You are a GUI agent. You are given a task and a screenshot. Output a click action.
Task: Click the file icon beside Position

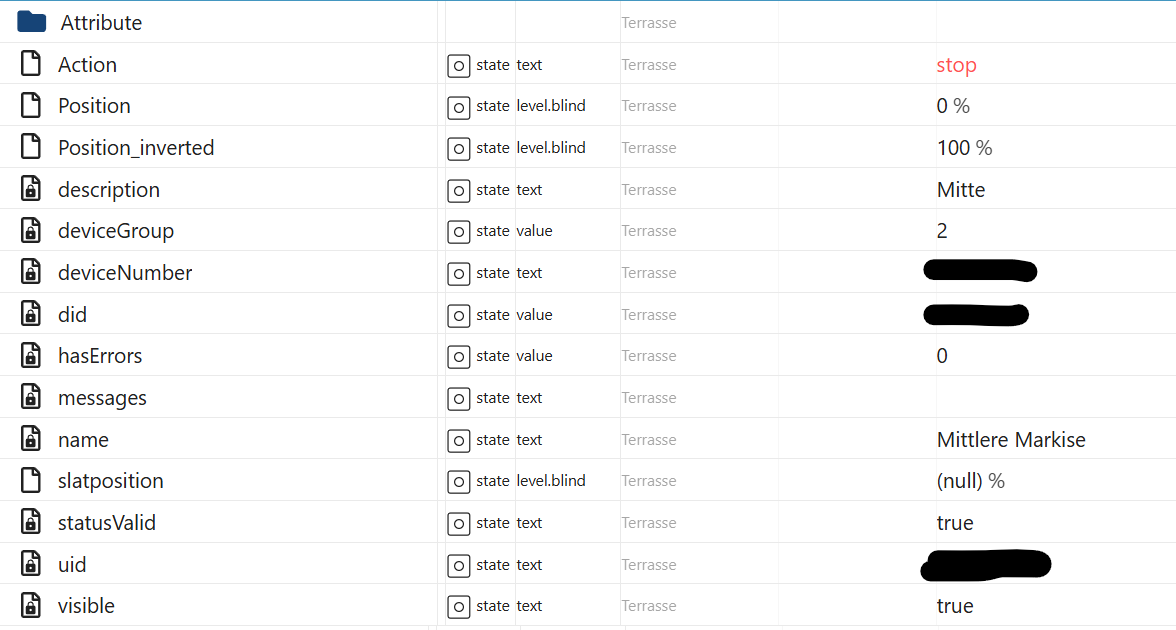(x=32, y=106)
